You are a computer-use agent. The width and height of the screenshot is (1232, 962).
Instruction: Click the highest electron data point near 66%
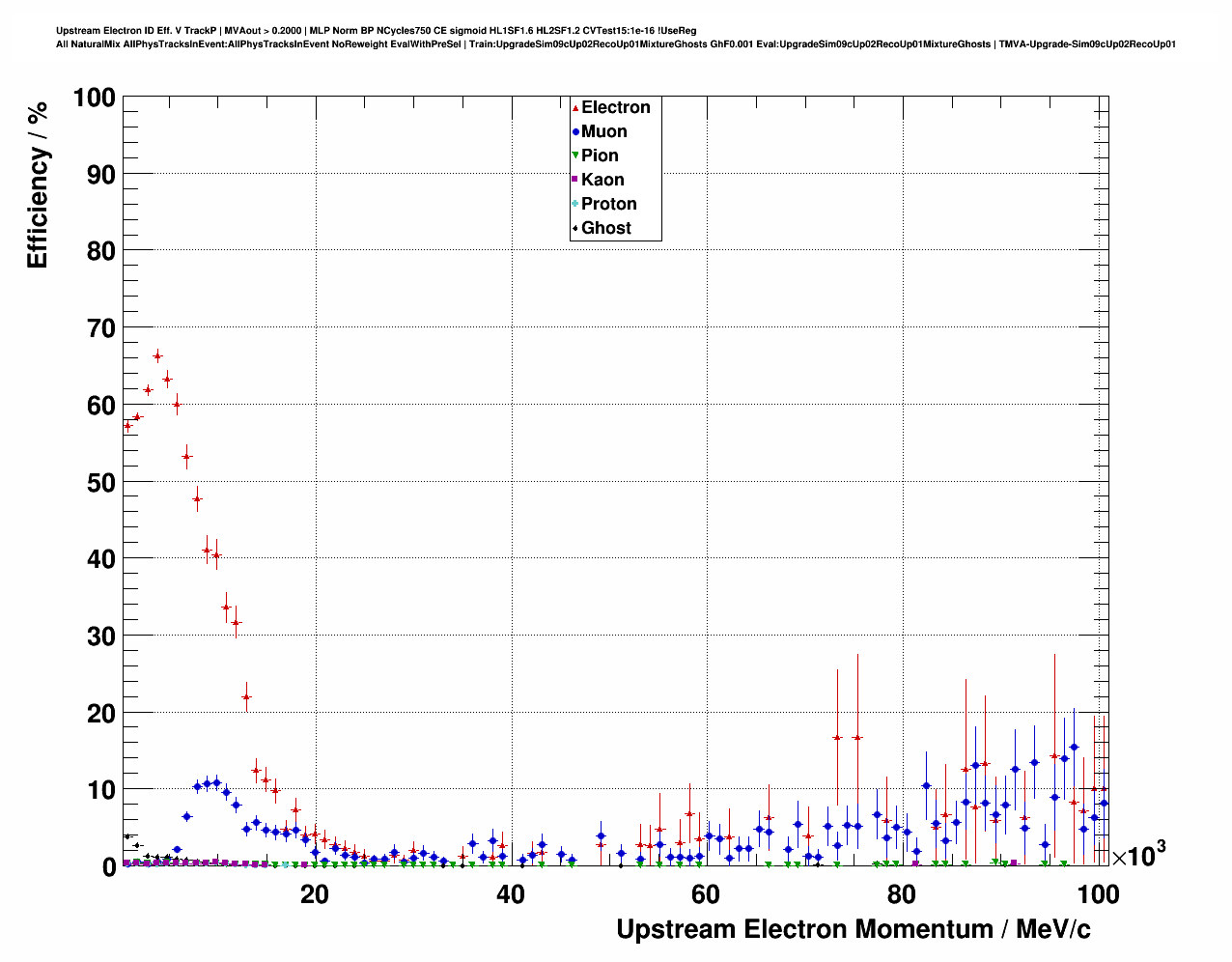[x=157, y=356]
